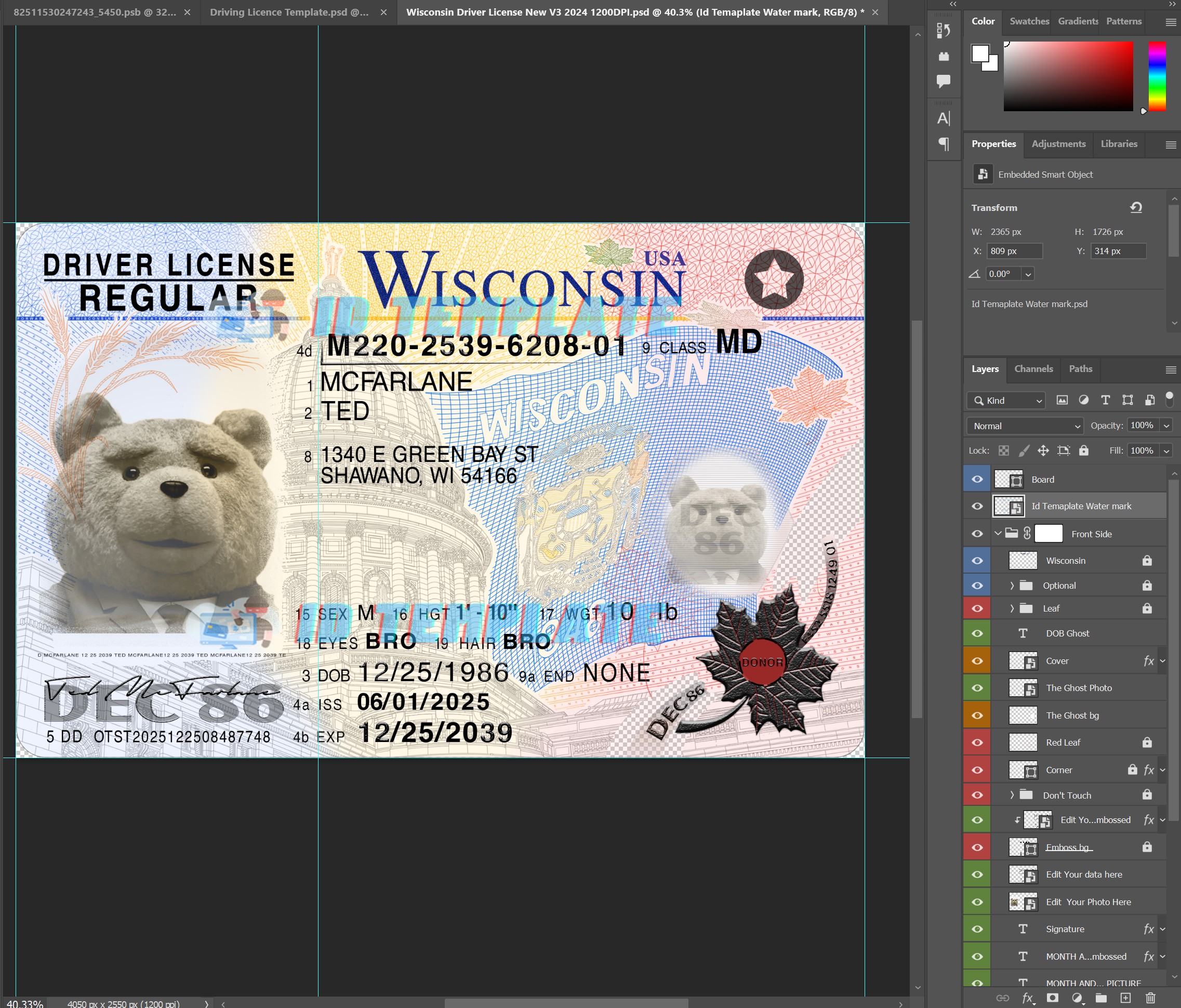The image size is (1181, 1008).
Task: Create new layer plus icon
Action: tap(1125, 998)
